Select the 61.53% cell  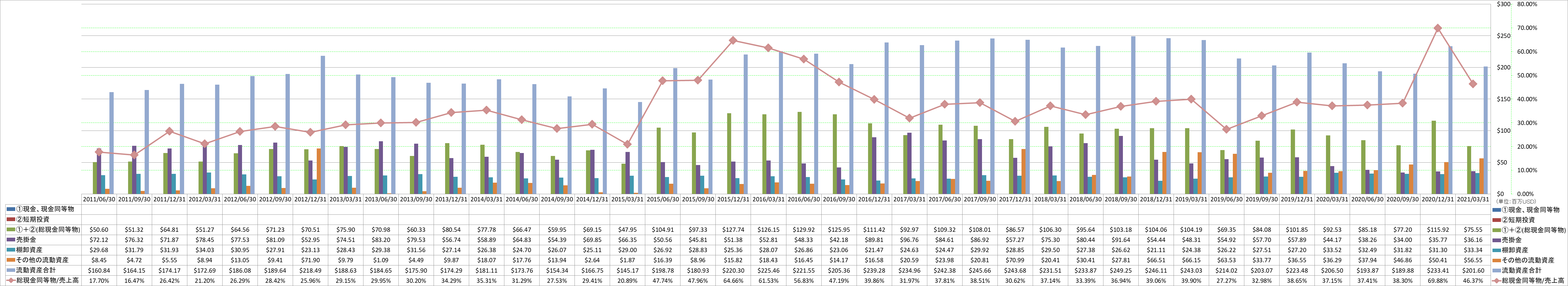pos(768,280)
